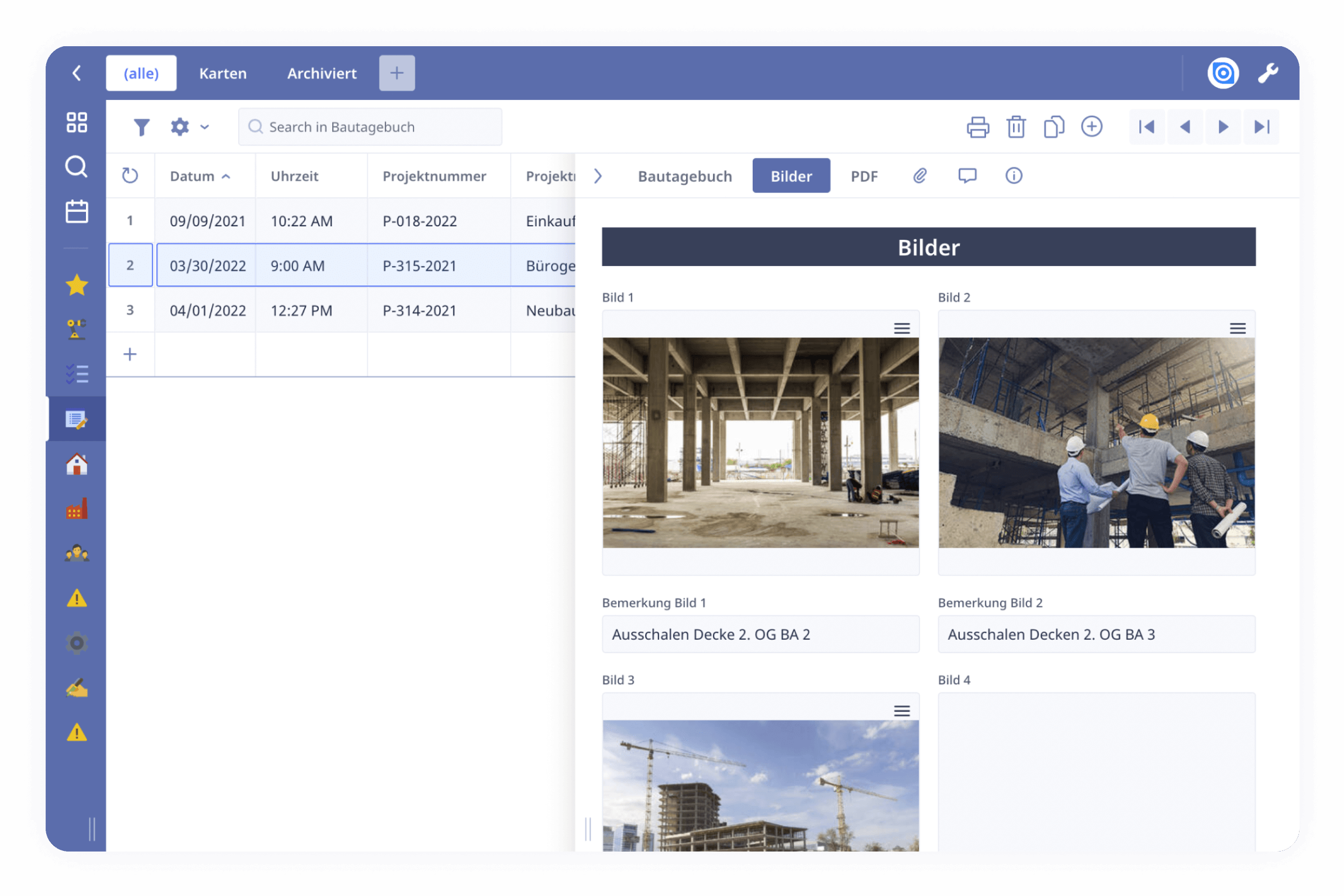Screen dimensions: 1344x896
Task: Open the construction crane icon in sidebar
Action: pos(77,329)
